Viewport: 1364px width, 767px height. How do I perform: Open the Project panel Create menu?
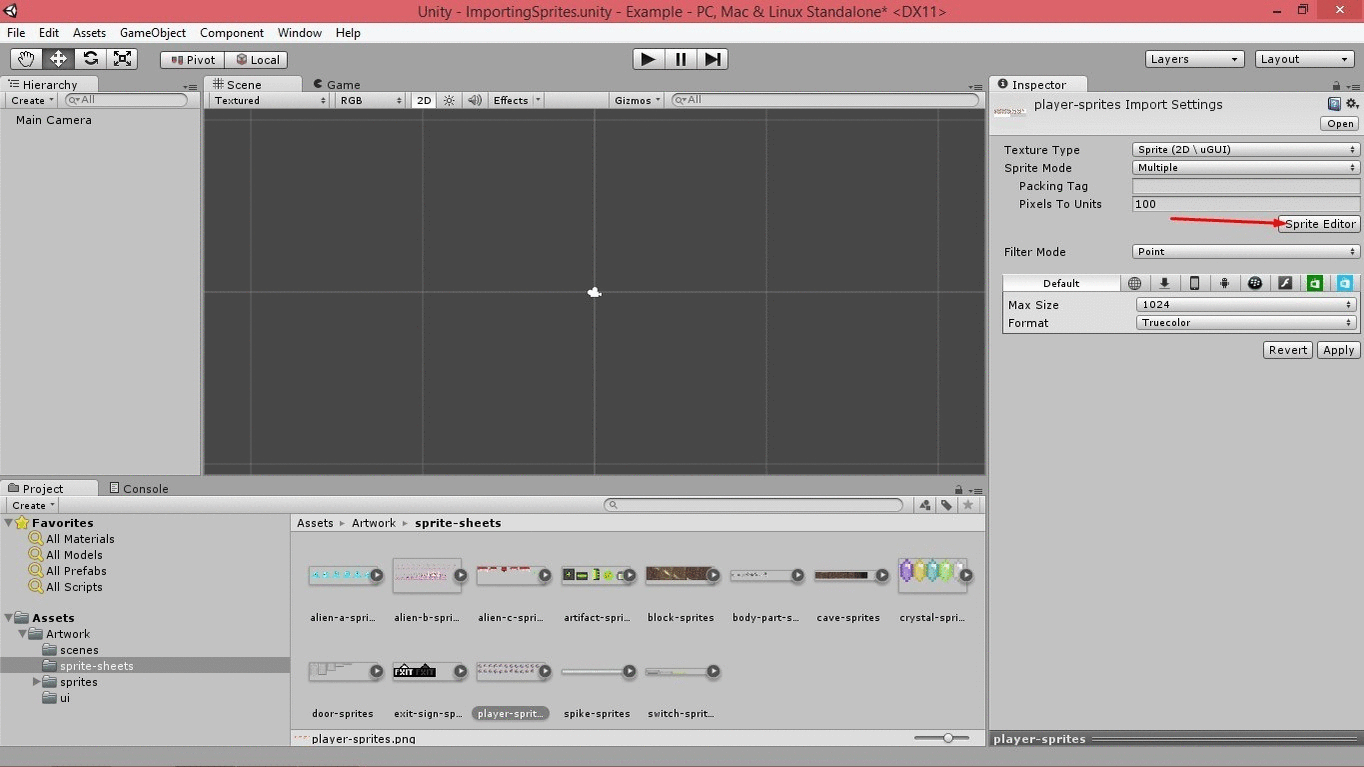[x=33, y=505]
